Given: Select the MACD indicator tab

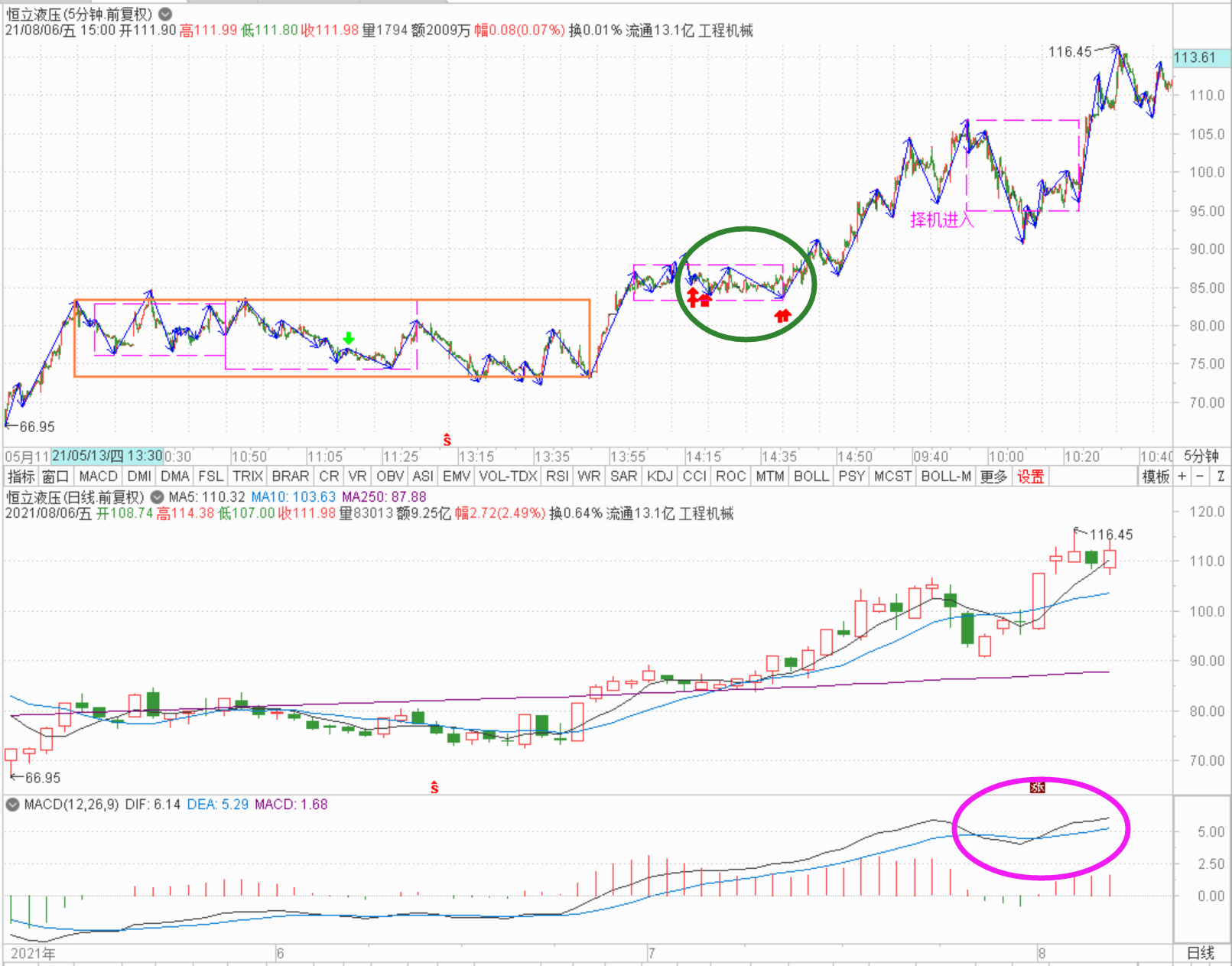Looking at the screenshot, I should (x=98, y=476).
